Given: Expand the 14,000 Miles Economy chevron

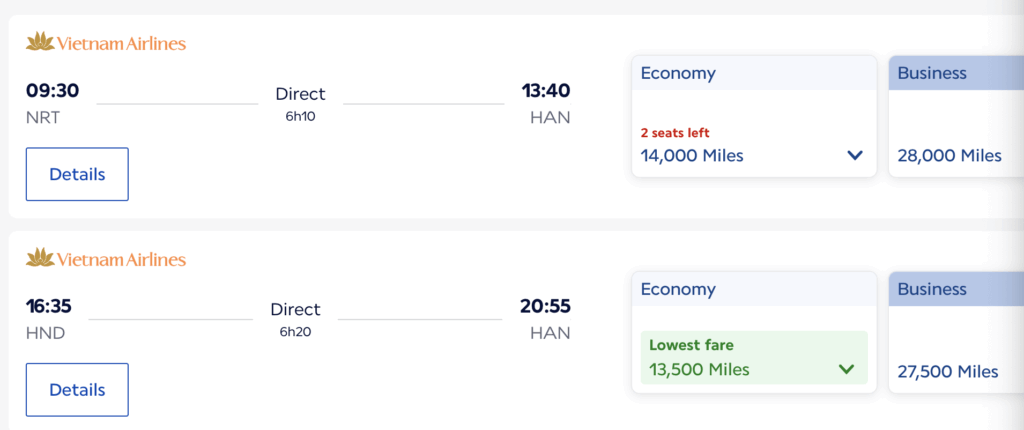Looking at the screenshot, I should tap(854, 155).
